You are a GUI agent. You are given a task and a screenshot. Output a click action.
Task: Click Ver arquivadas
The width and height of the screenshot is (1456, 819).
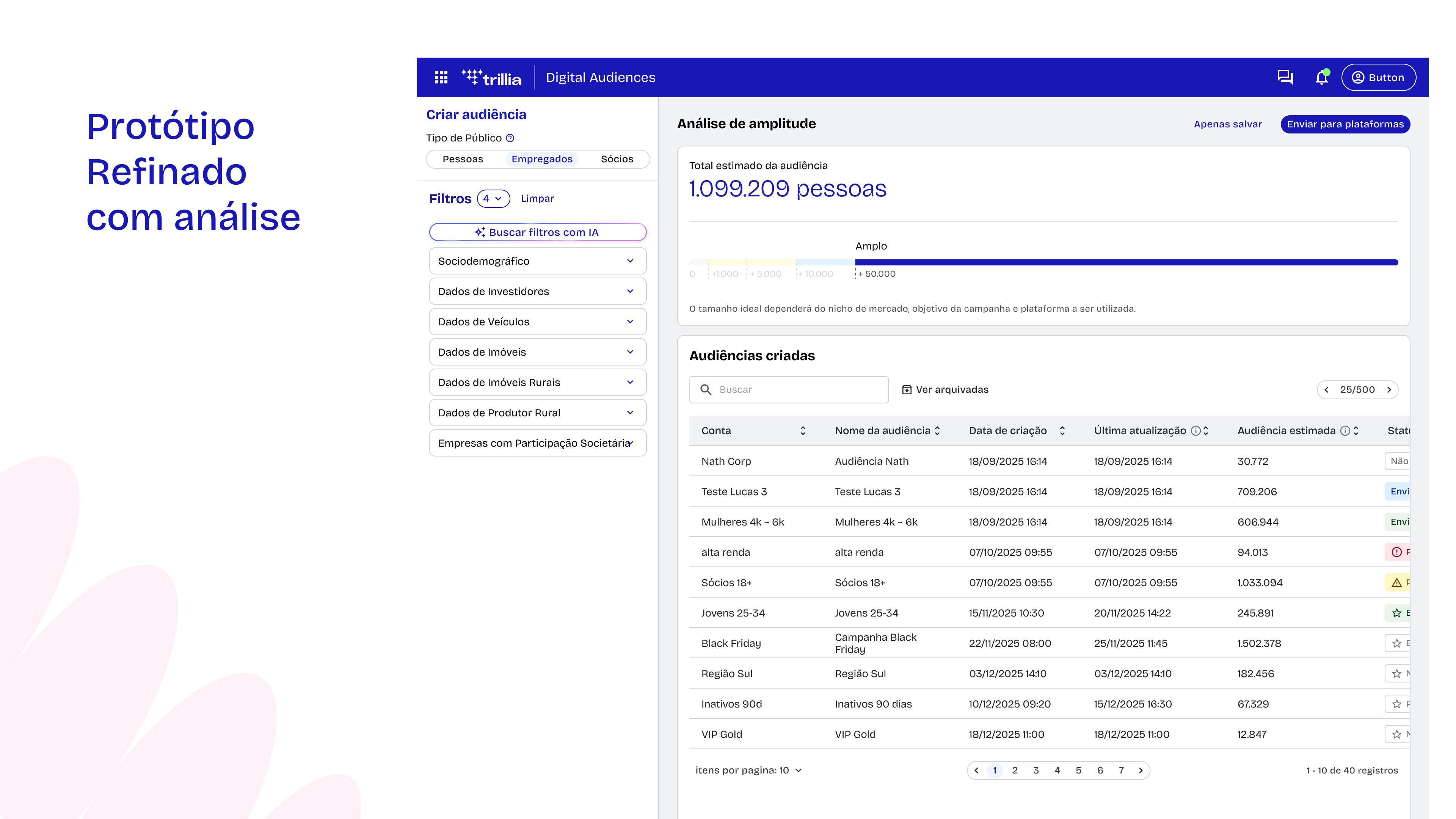[x=945, y=390]
